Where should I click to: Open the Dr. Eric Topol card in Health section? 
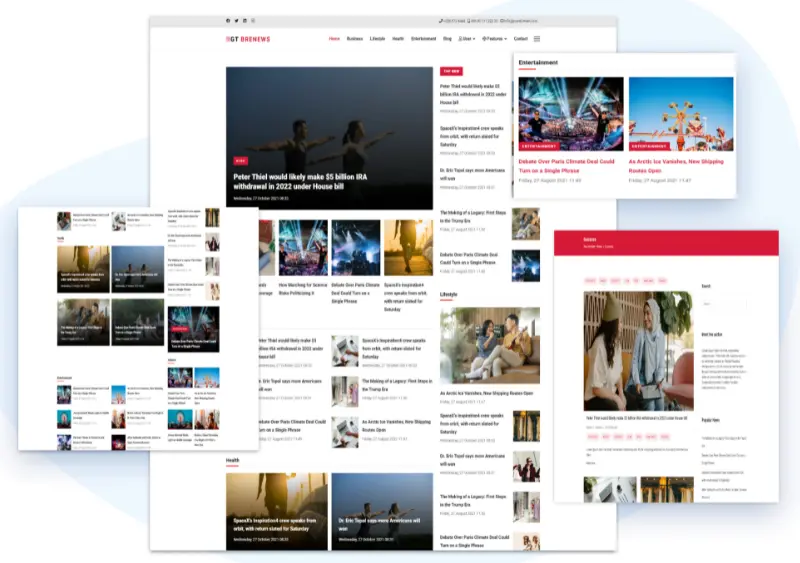tap(382, 511)
